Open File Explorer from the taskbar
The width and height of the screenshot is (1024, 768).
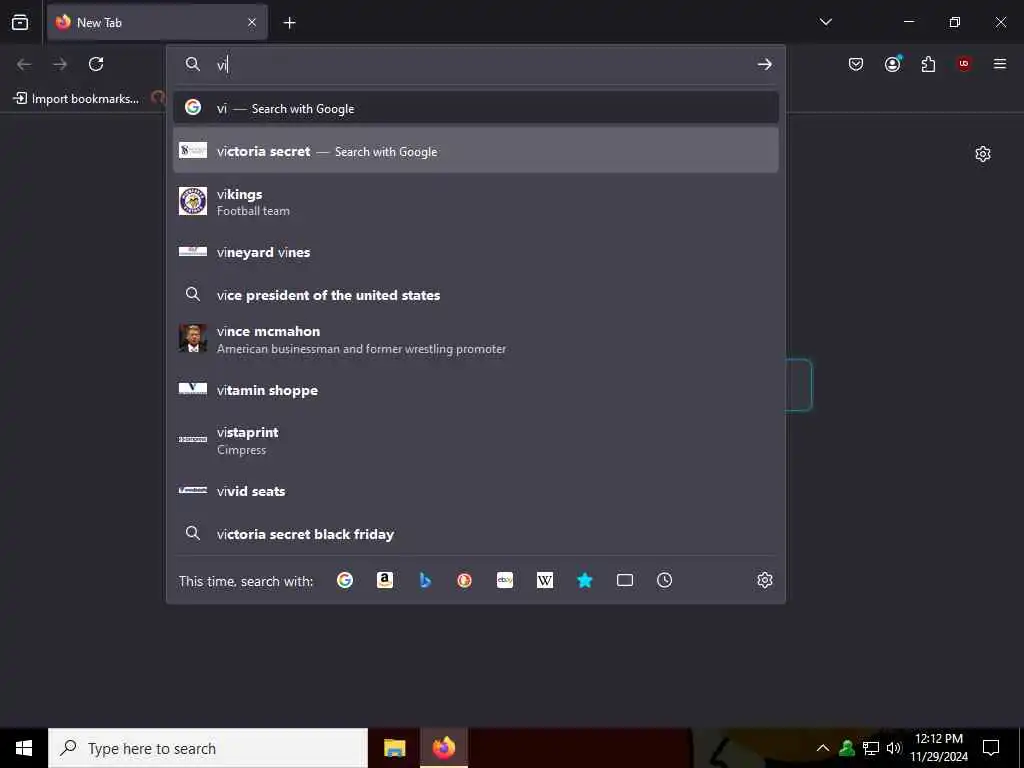(x=394, y=748)
